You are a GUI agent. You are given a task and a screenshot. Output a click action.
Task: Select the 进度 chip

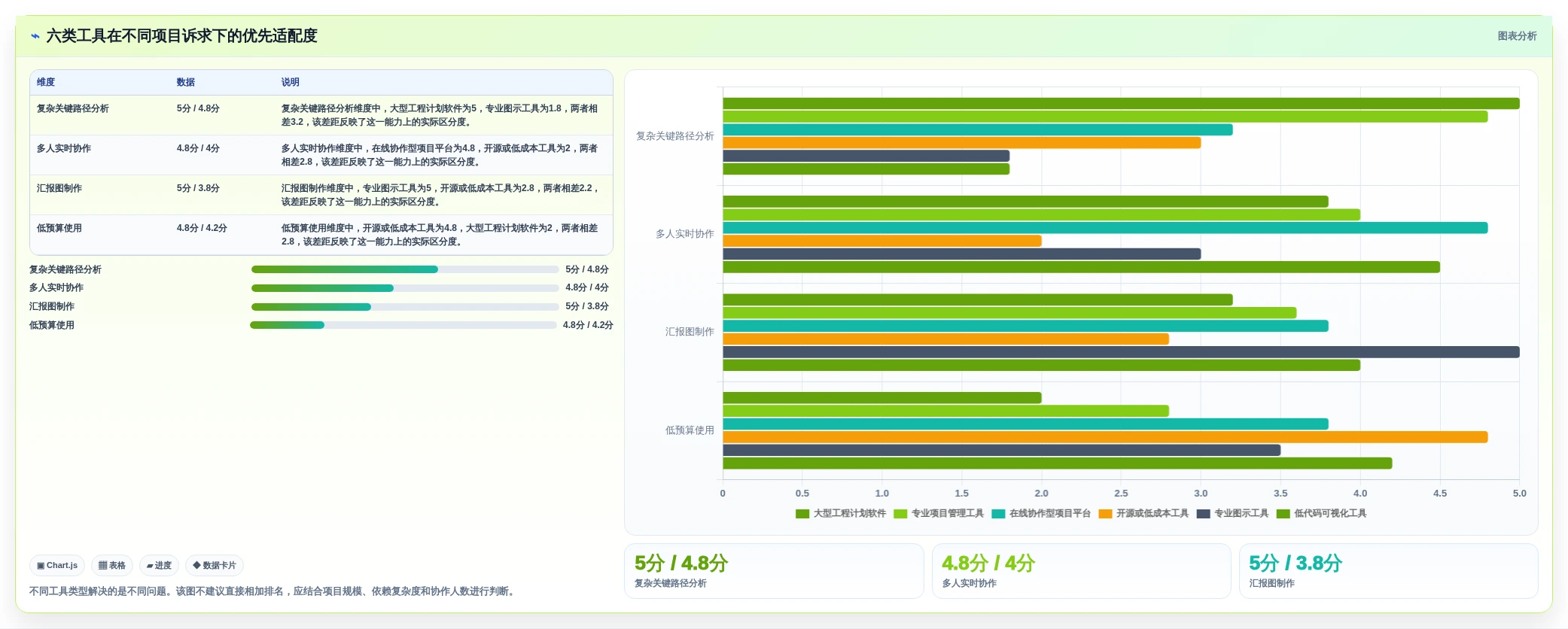coord(159,565)
